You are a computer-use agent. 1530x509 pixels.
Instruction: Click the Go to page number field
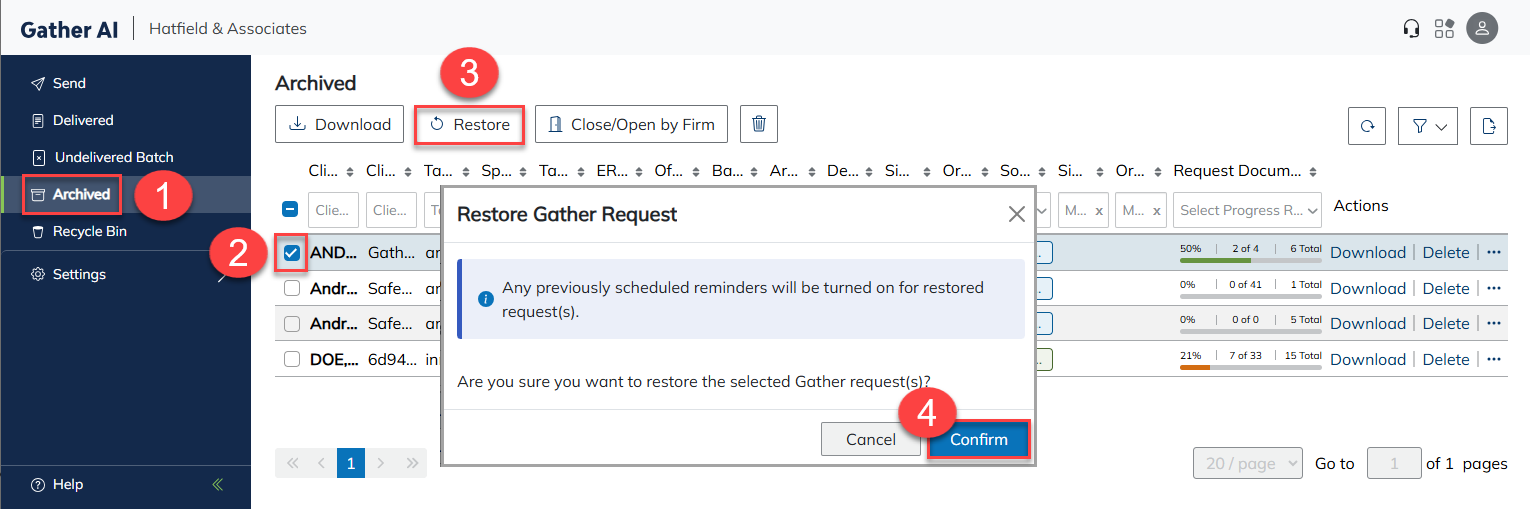click(x=1393, y=464)
